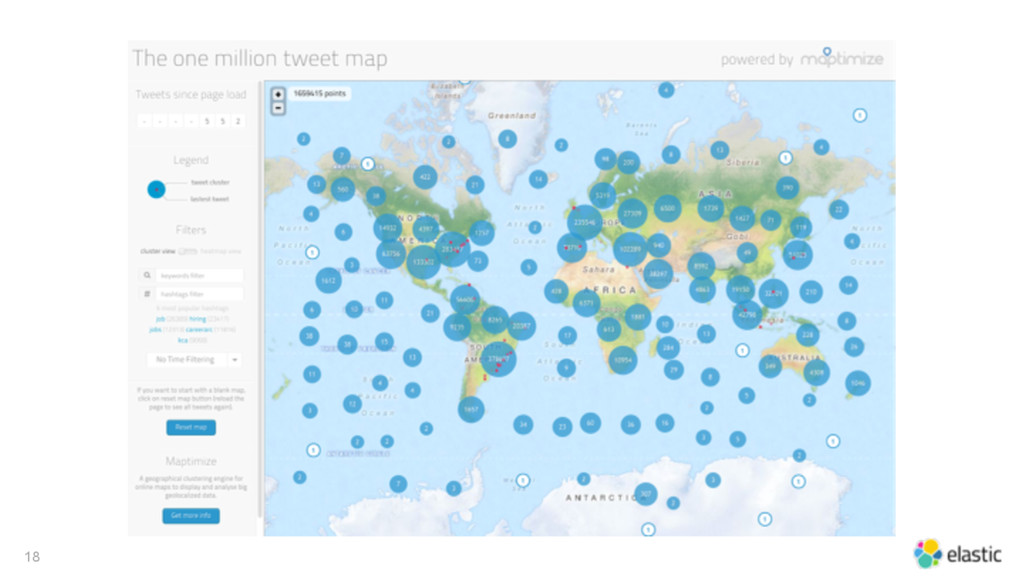Open the 10954 cluster in southern Africa
This screenshot has height=576, width=1024.
point(622,360)
